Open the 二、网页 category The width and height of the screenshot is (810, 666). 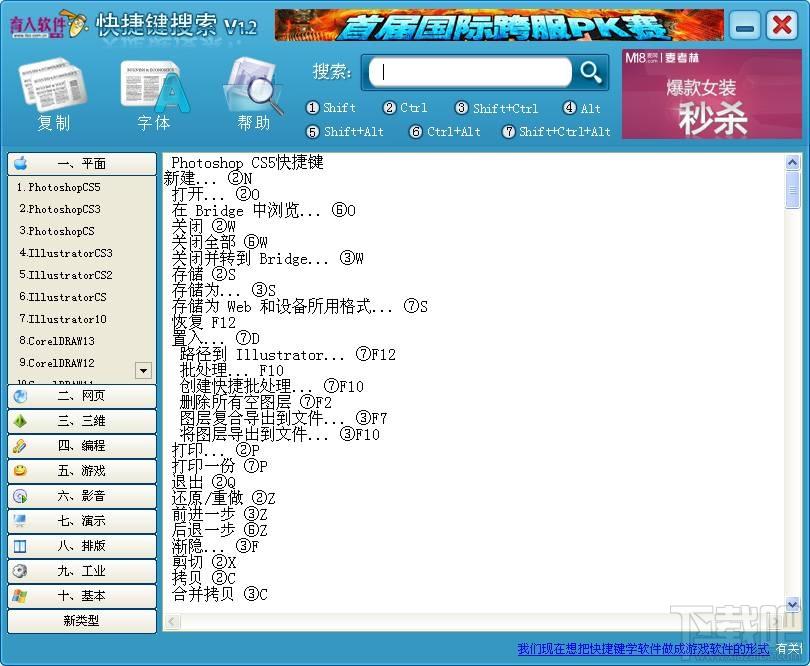click(x=82, y=396)
